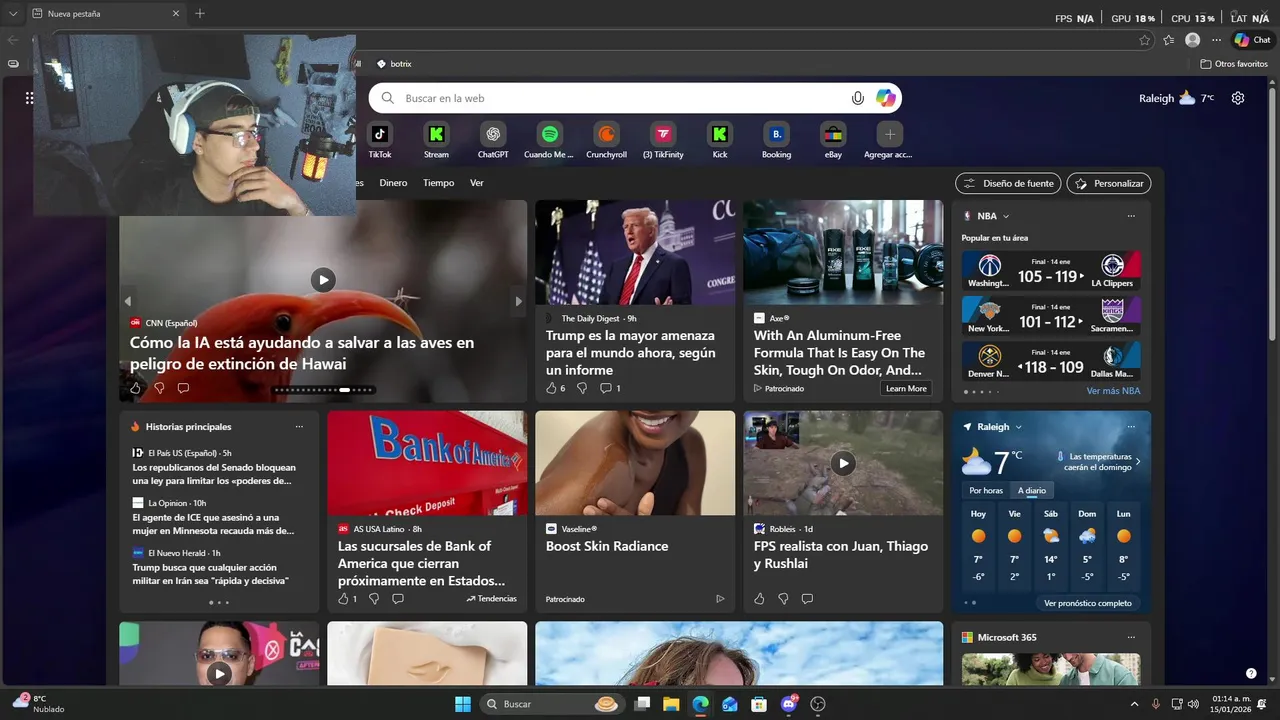Screen dimensions: 1280x720
Task: Expand the NBA league dropdown
Action: coord(1006,216)
